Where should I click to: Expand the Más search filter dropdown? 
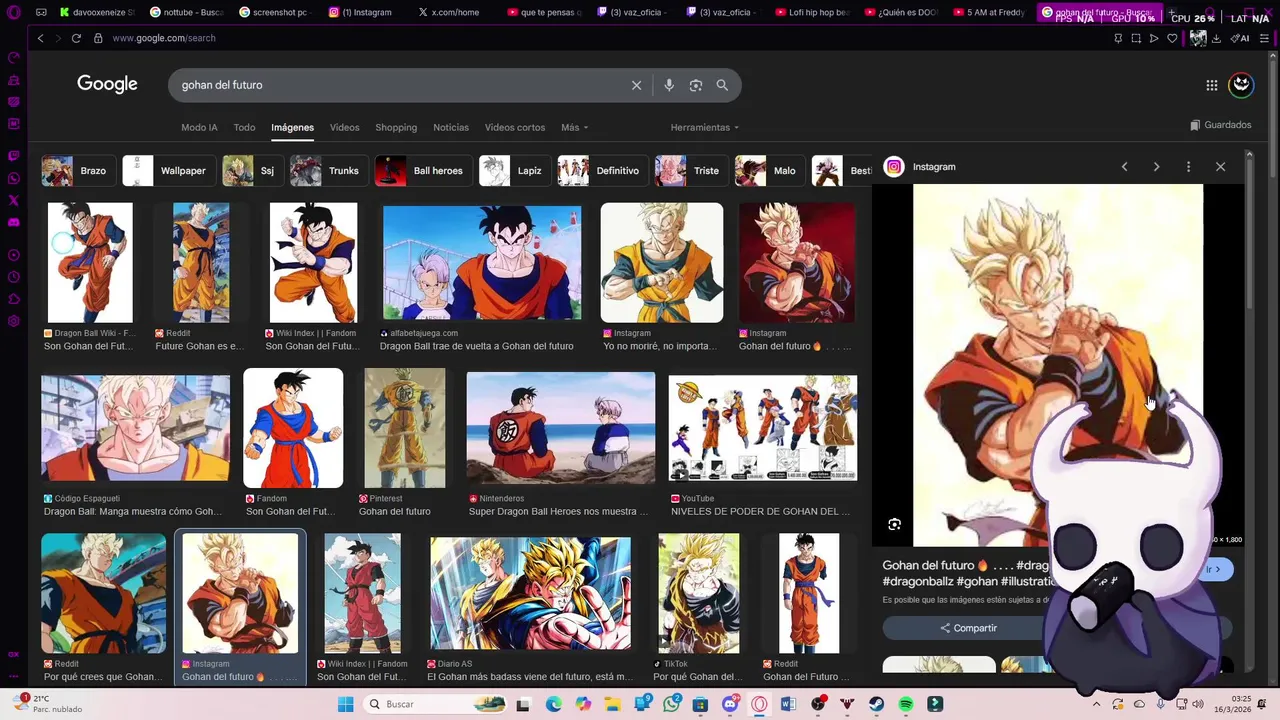[x=574, y=128]
